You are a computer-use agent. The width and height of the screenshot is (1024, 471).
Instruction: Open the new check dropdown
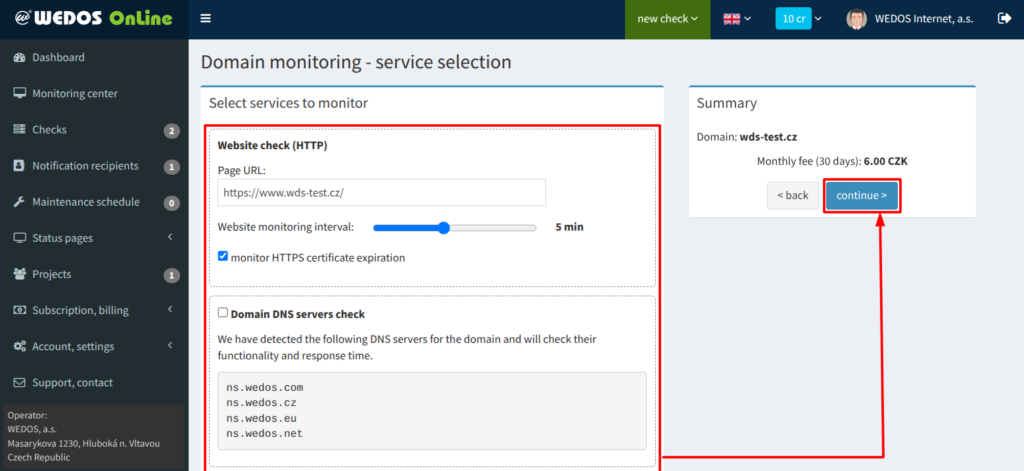667,19
